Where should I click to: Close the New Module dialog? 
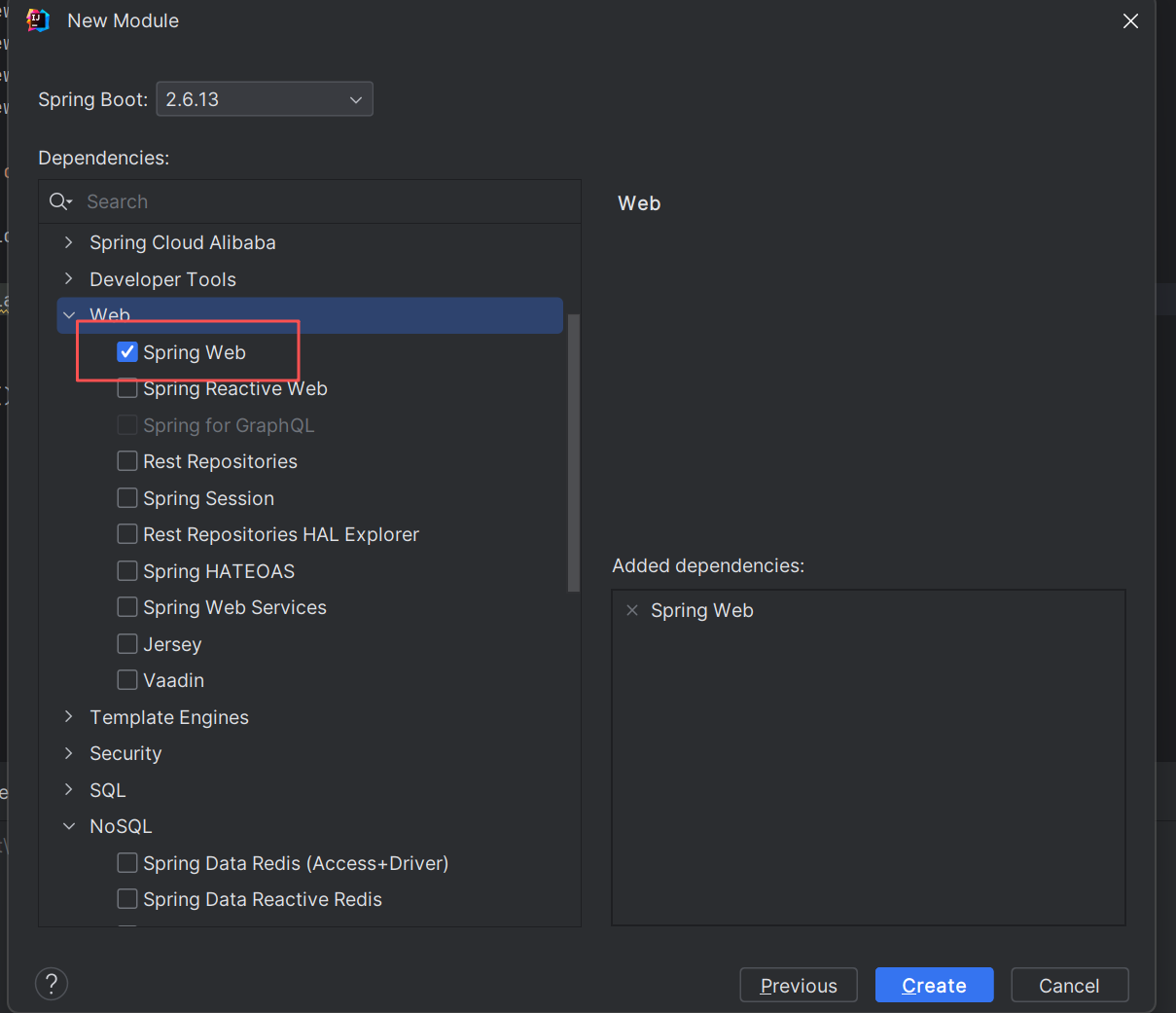[x=1130, y=20]
